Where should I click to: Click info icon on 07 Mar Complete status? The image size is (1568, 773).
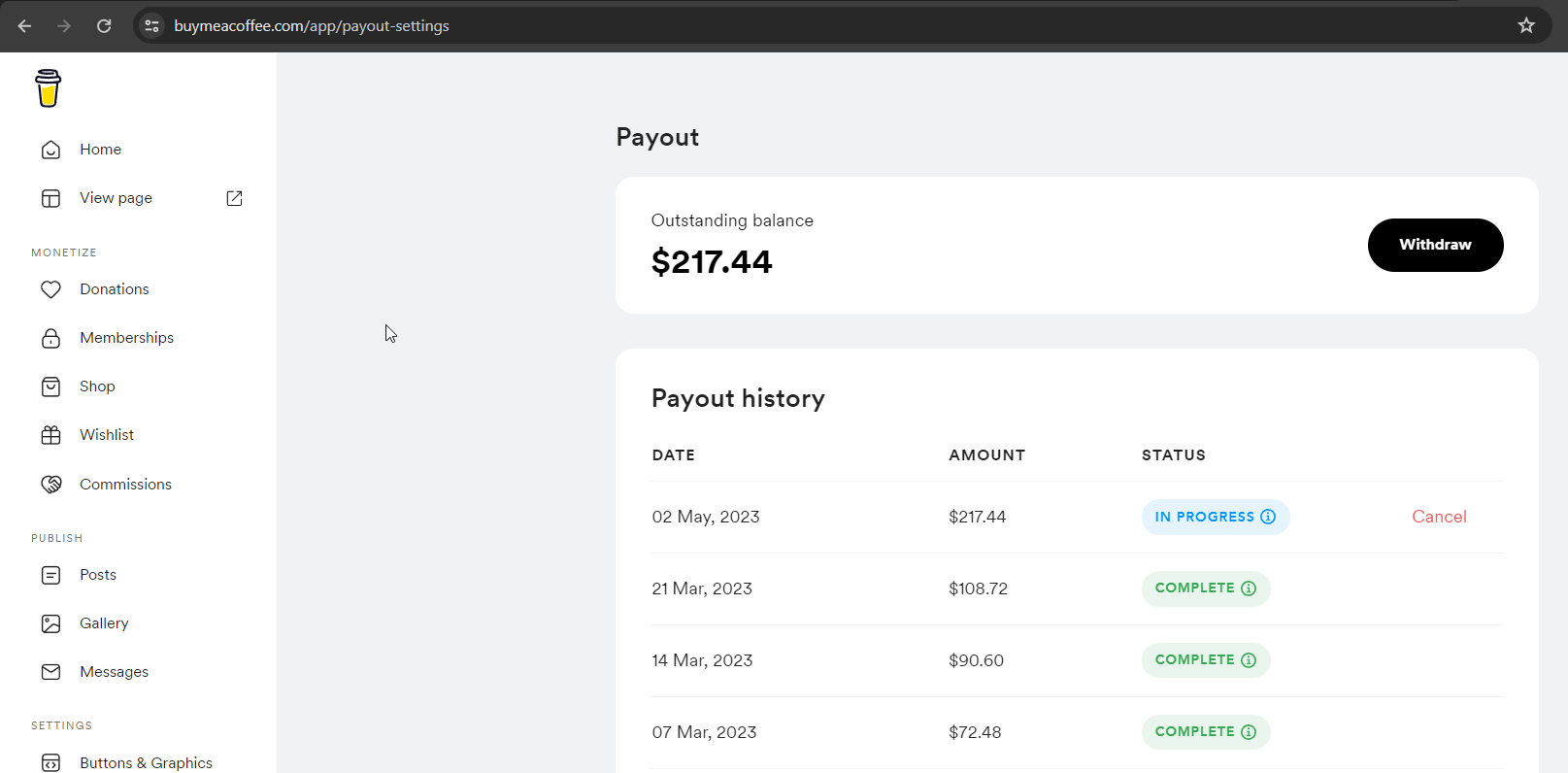pos(1249,732)
